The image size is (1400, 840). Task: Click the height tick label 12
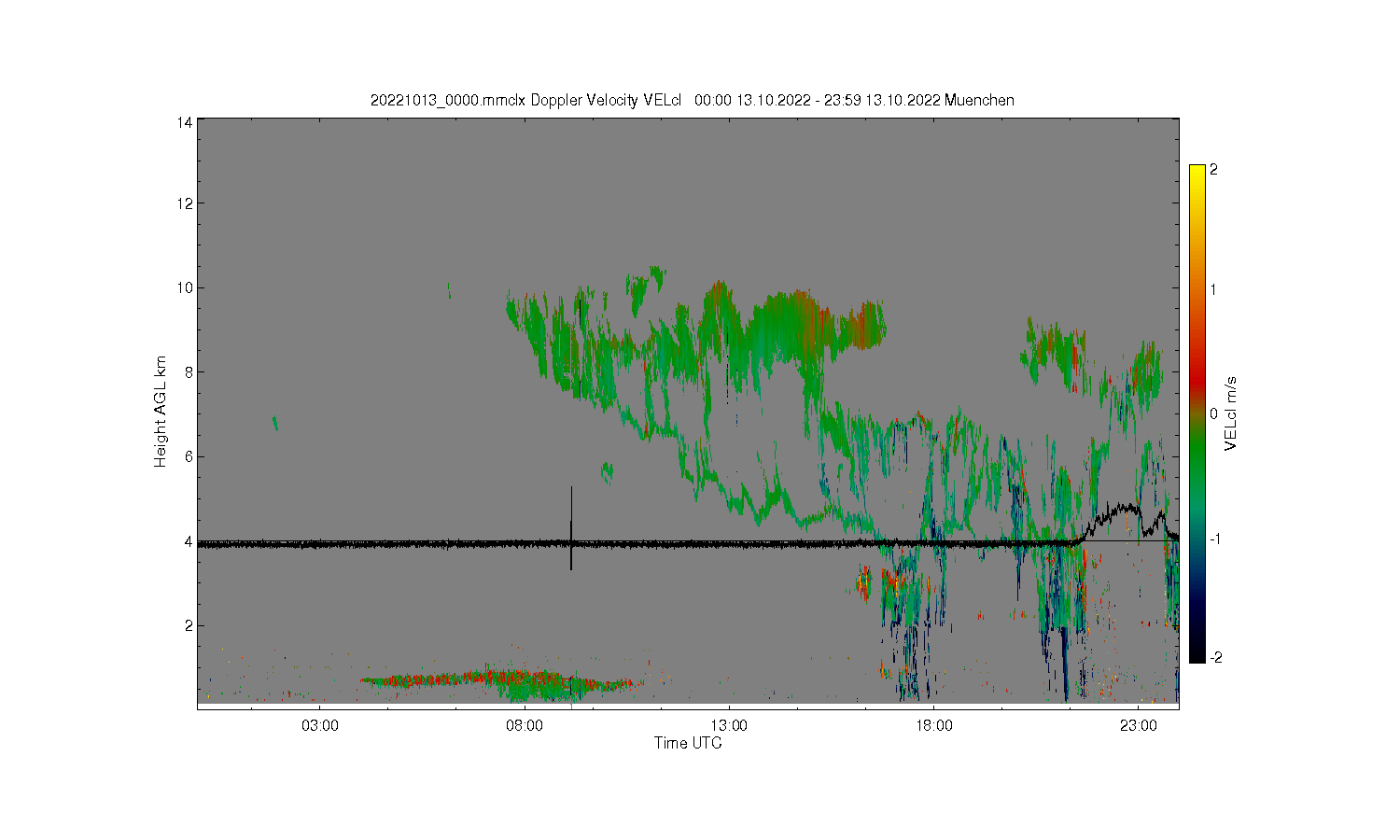click(x=185, y=203)
